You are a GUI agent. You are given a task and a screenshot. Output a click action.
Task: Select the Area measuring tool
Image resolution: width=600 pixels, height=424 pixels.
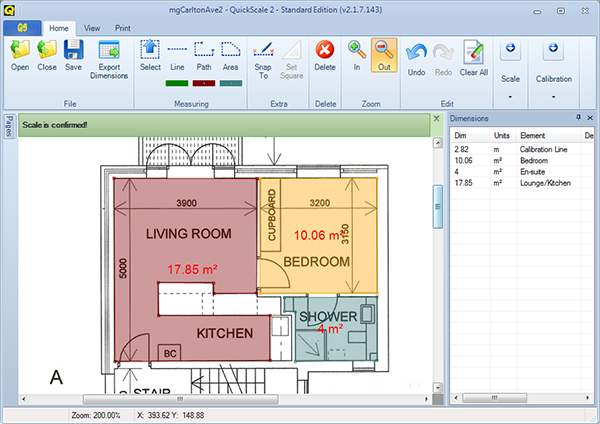pos(231,55)
